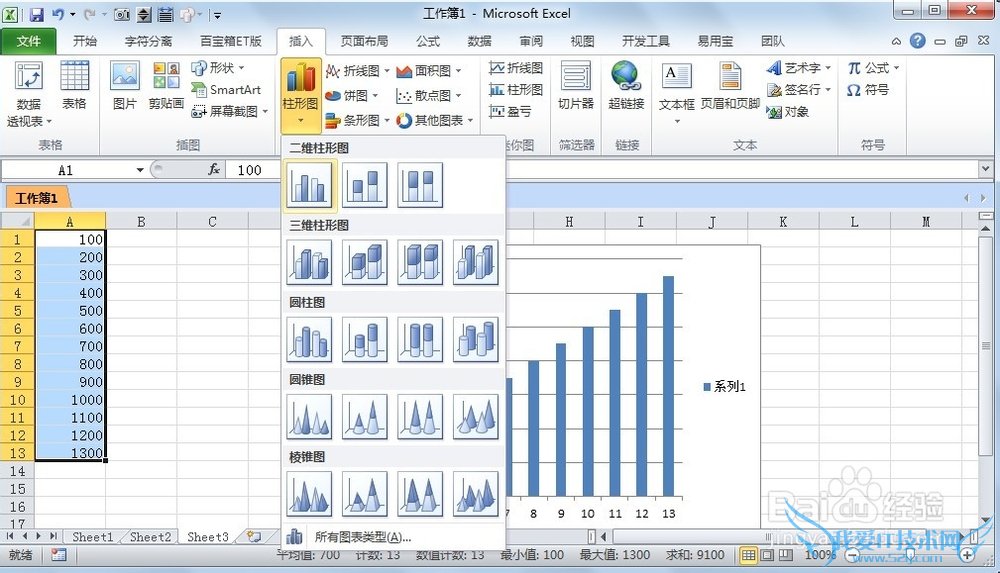Switch to Normal view in status bar
The height and width of the screenshot is (573, 1000).
pyautogui.click(x=748, y=555)
